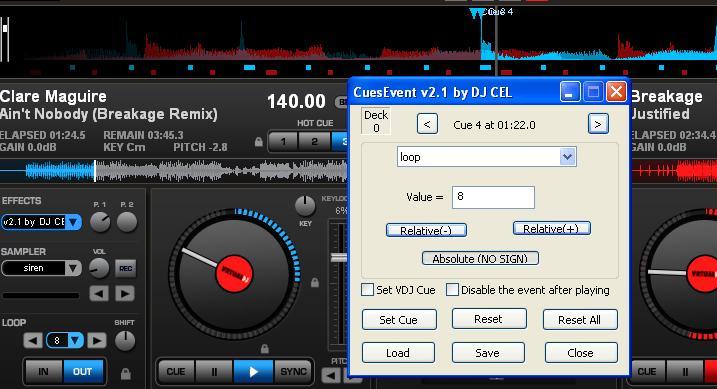
Task: Select next sample with right arrow
Action: (x=125, y=293)
